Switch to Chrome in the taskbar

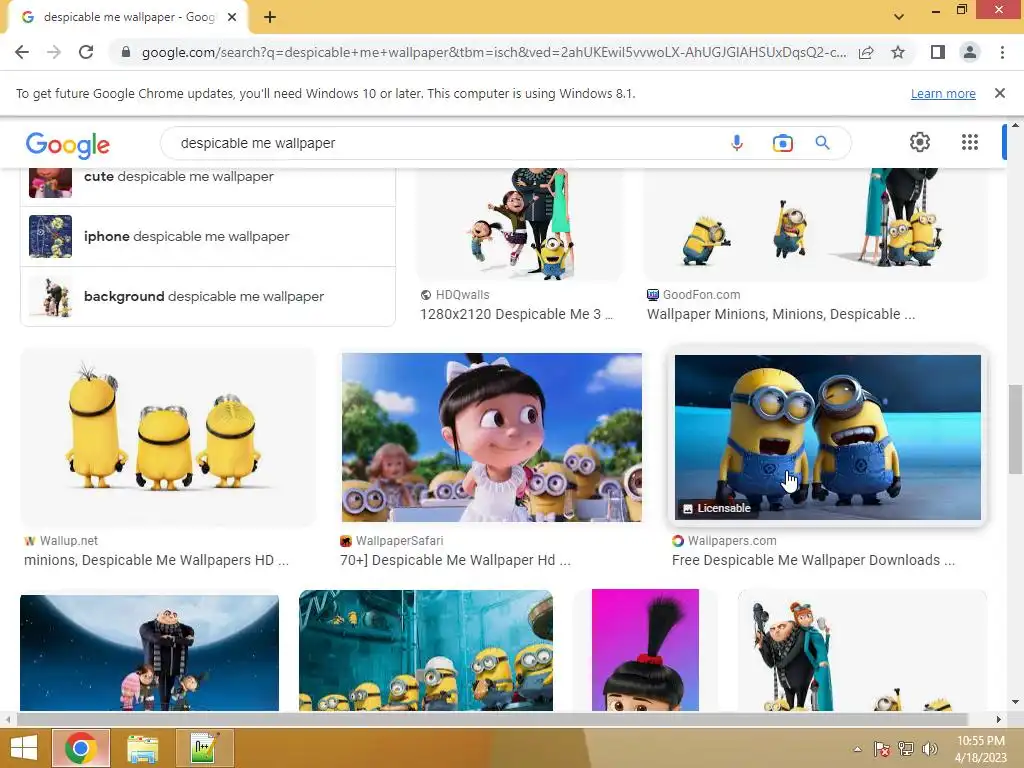click(x=81, y=748)
